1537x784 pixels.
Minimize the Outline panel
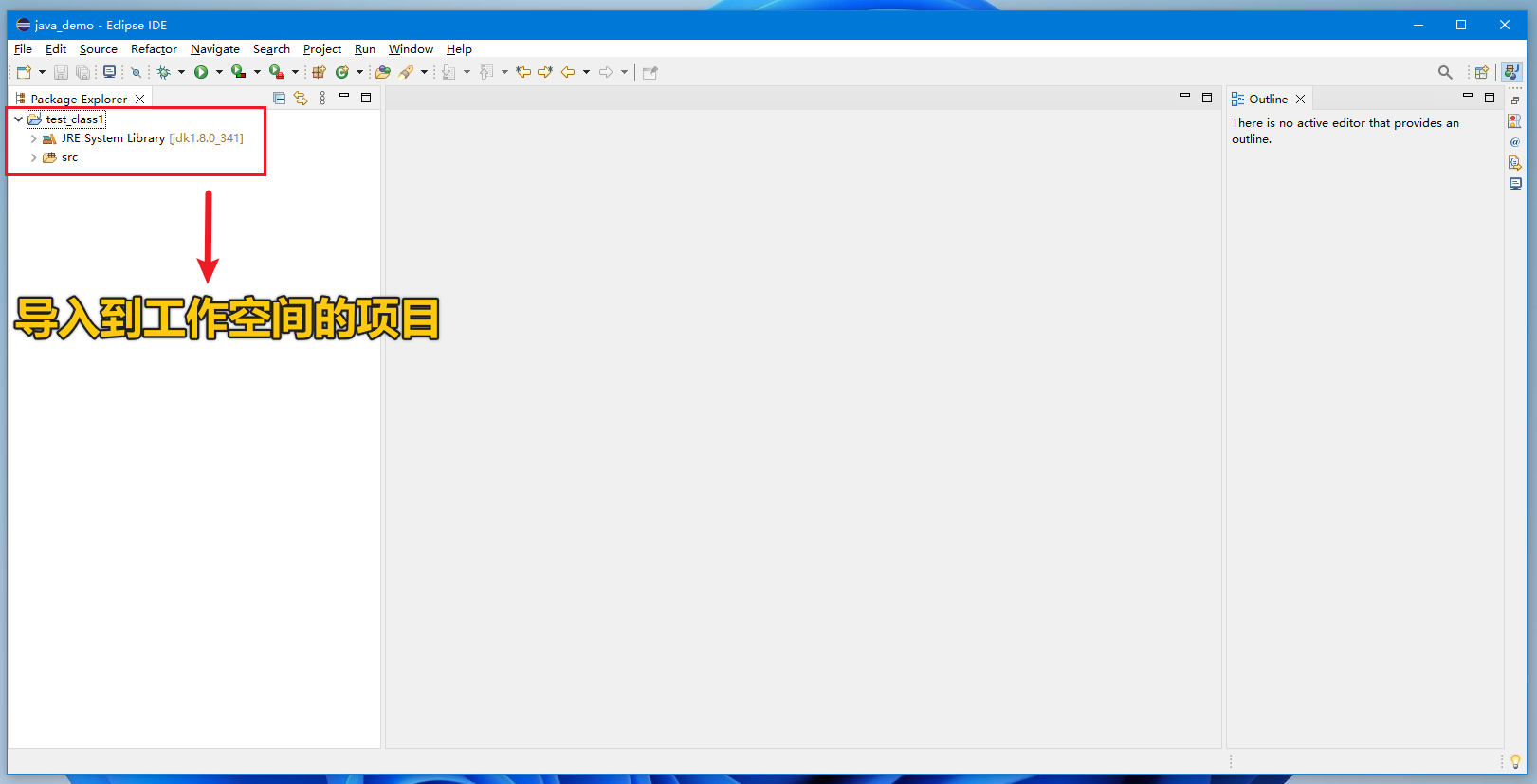[x=1467, y=97]
